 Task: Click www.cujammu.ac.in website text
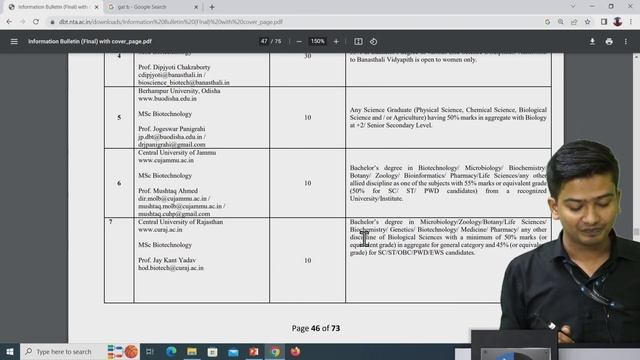(166, 160)
